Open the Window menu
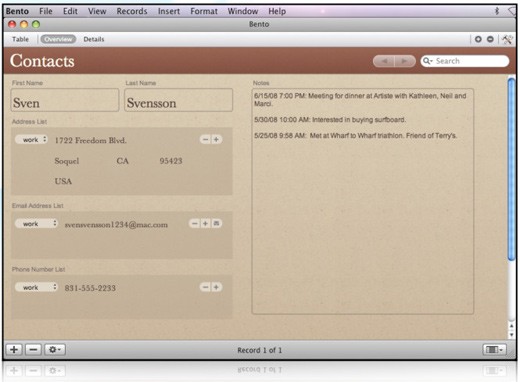 click(243, 11)
